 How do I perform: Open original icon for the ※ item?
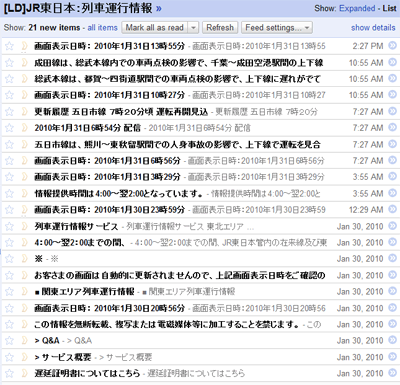click(393, 258)
